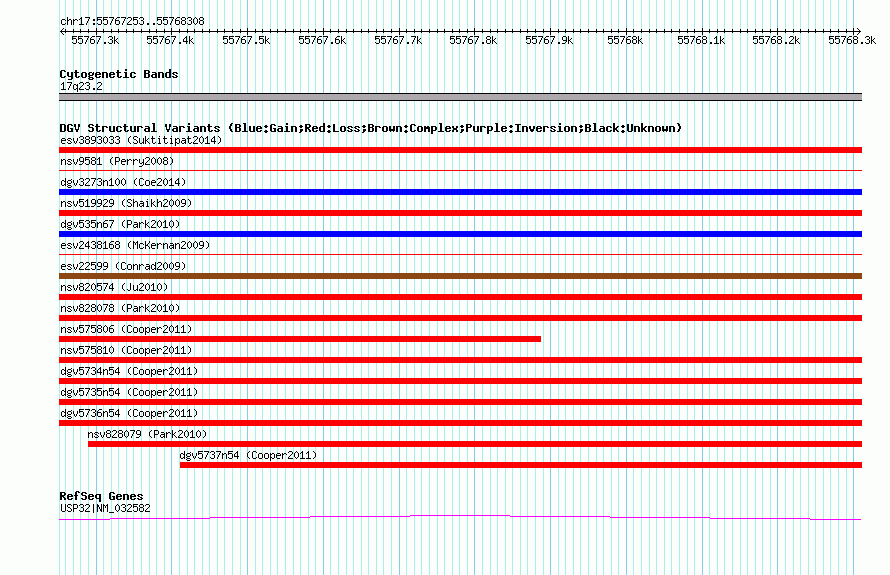This screenshot has height=575, width=890.
Task: Click the nsv9581 (Perry2008) label
Action: pyautogui.click(x=117, y=161)
